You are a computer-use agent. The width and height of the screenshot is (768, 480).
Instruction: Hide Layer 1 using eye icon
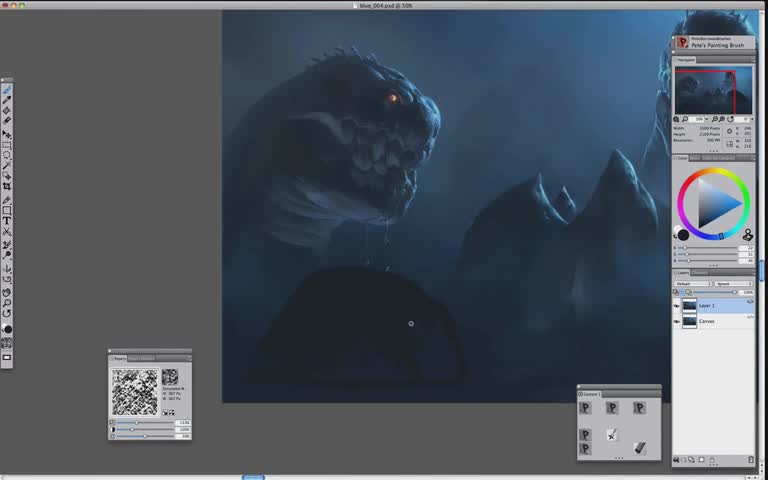click(x=677, y=305)
